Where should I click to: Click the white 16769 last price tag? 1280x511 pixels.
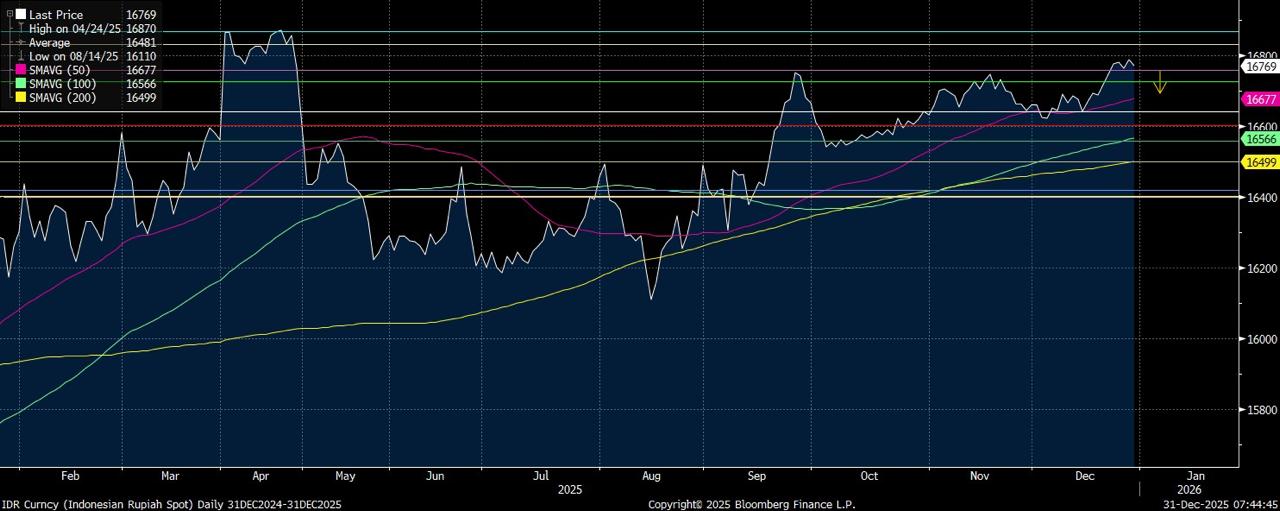(1259, 66)
